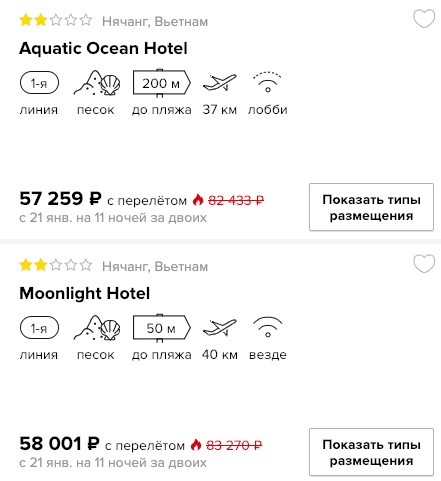The width and height of the screenshot is (441, 481).
Task: Click the lobby Wi-Fi icon
Action: coord(267,82)
